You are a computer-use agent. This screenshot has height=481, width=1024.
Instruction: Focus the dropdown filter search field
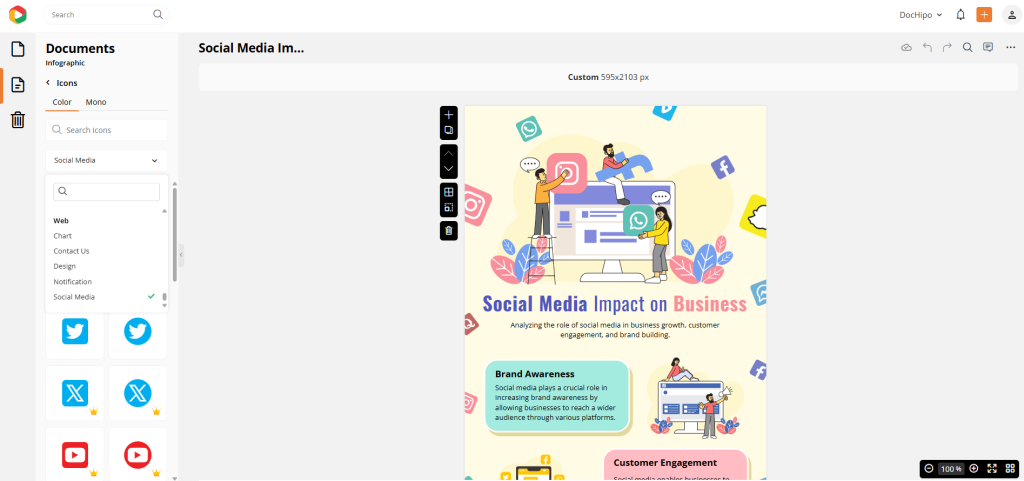106,191
